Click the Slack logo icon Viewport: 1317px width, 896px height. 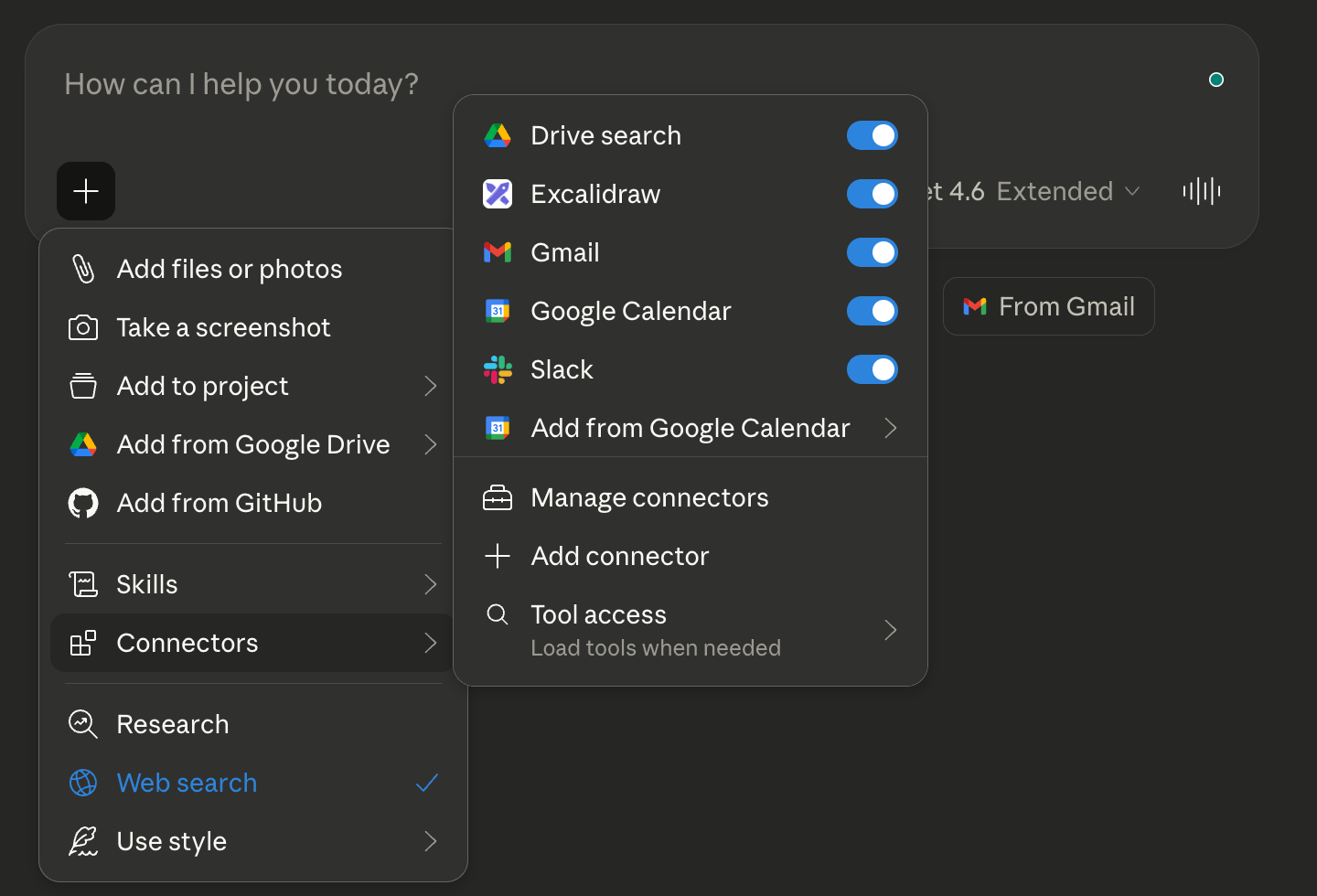tap(498, 369)
